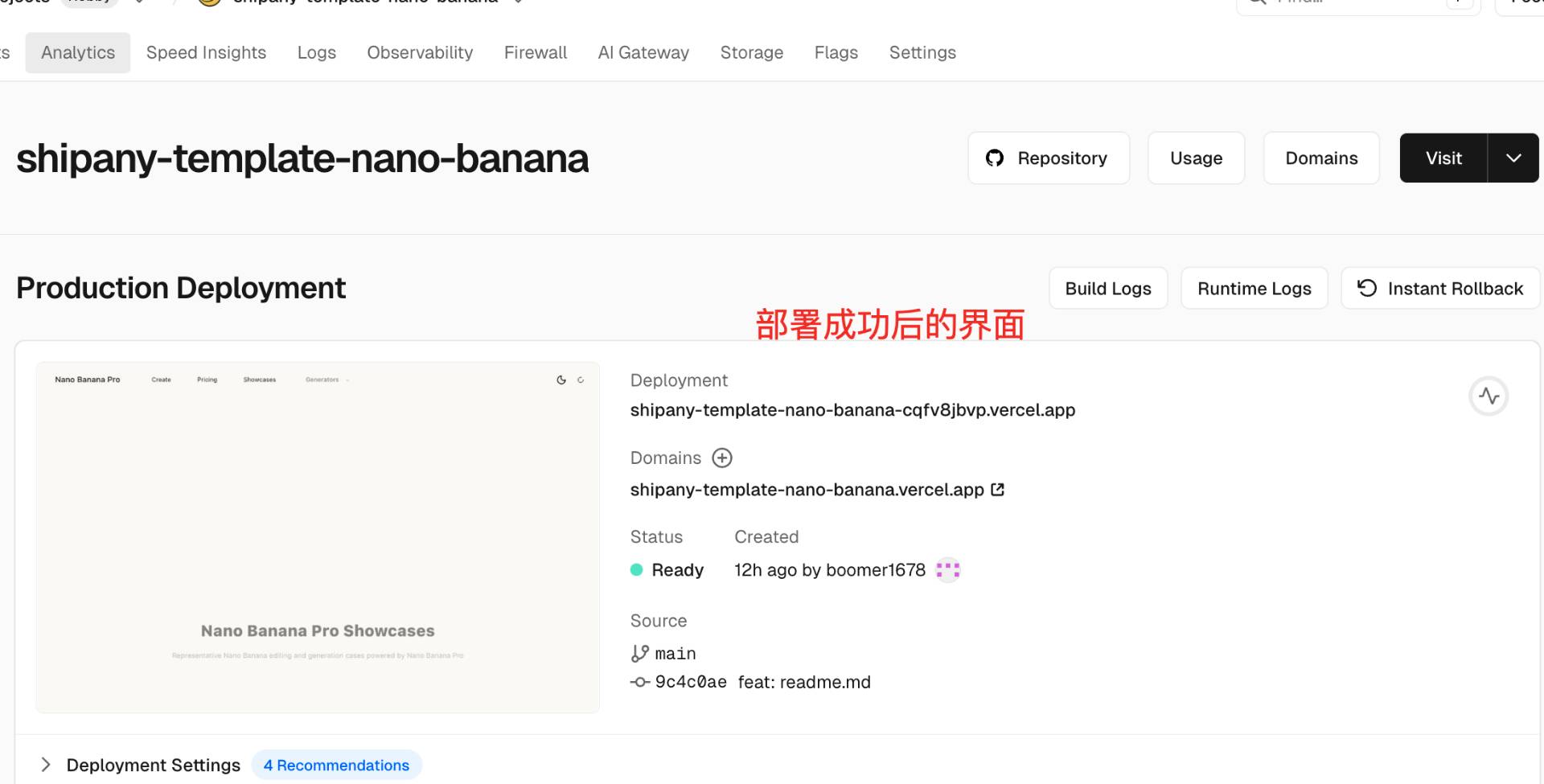The height and width of the screenshot is (784, 1544).
Task: Open the shipany-template-nano-banana-cqfv8jbvp.vercel.app deployment link
Action: click(852, 410)
